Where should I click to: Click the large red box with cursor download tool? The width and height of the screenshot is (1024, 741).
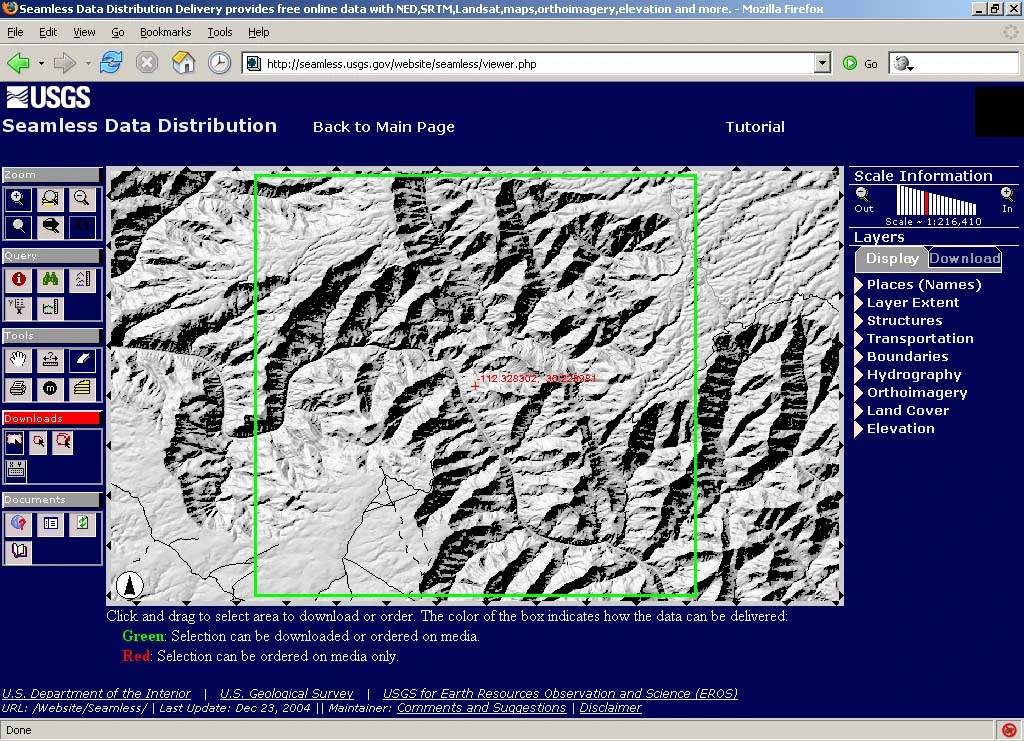tap(63, 442)
